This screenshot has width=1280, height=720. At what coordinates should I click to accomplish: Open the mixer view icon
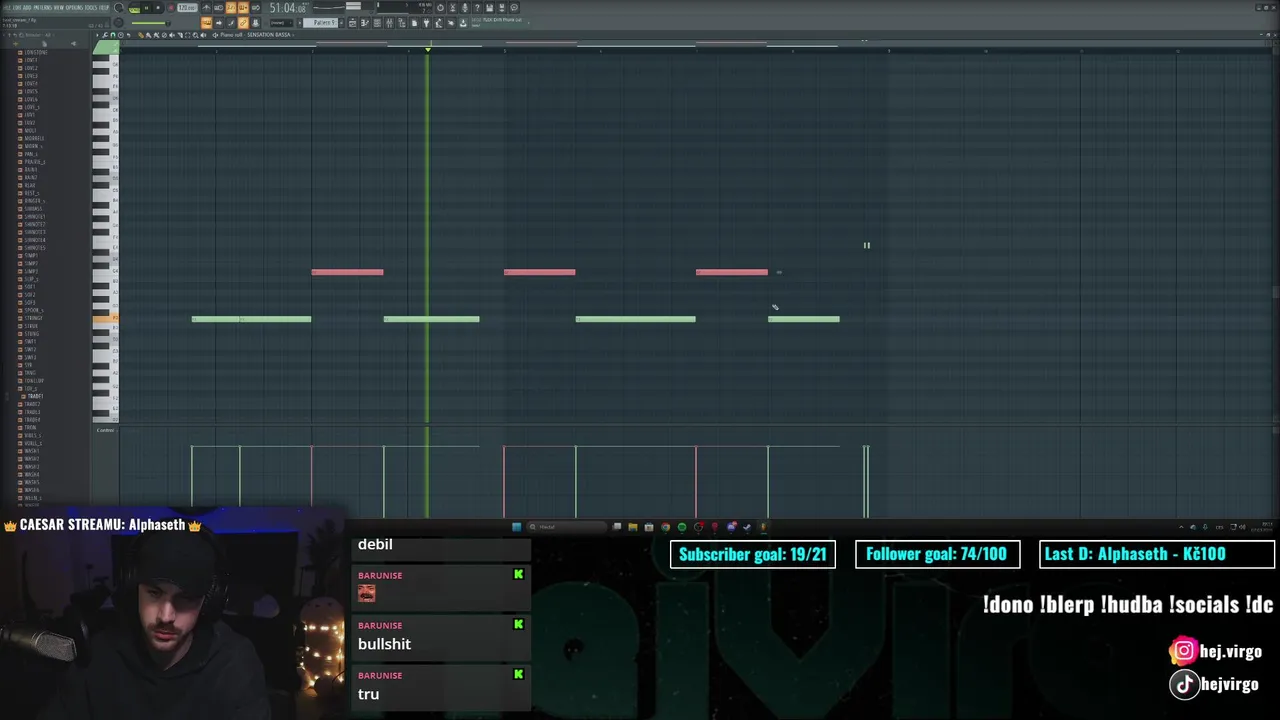389,22
